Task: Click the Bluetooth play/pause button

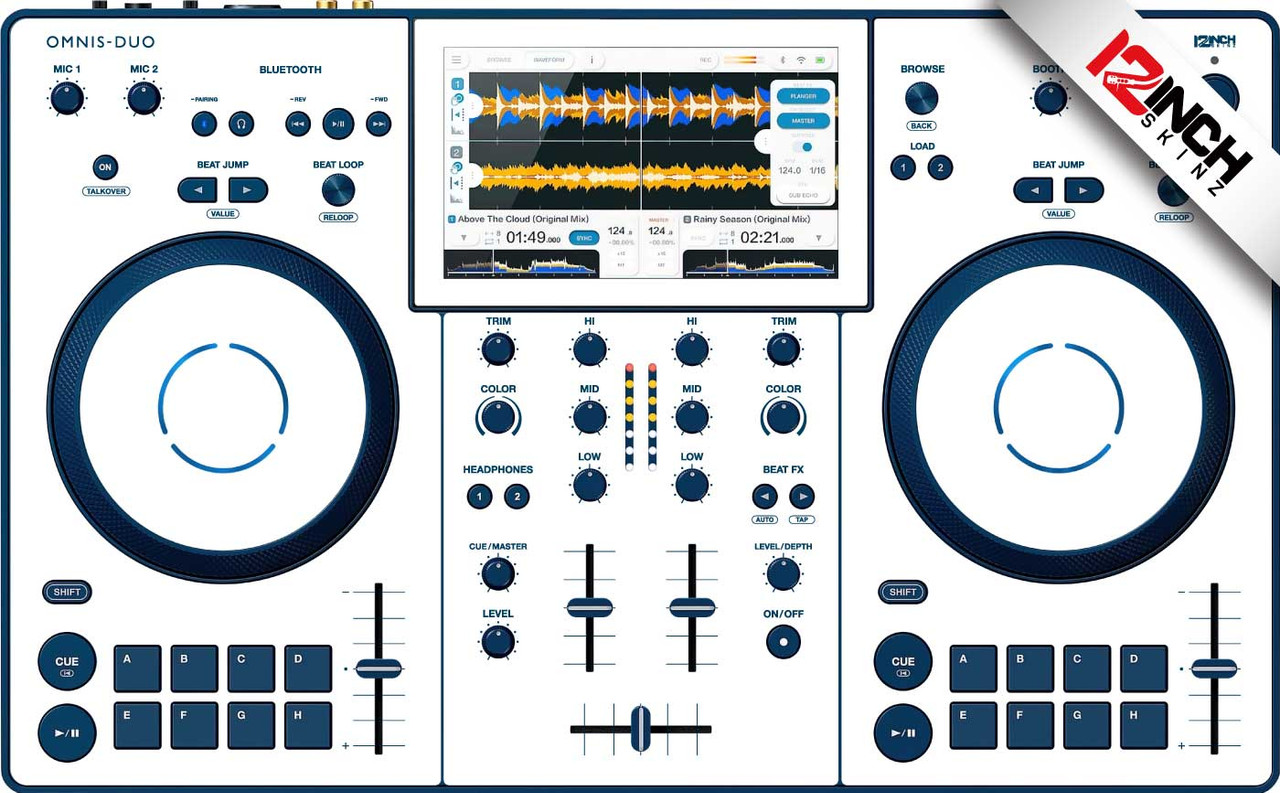Action: coord(338,124)
